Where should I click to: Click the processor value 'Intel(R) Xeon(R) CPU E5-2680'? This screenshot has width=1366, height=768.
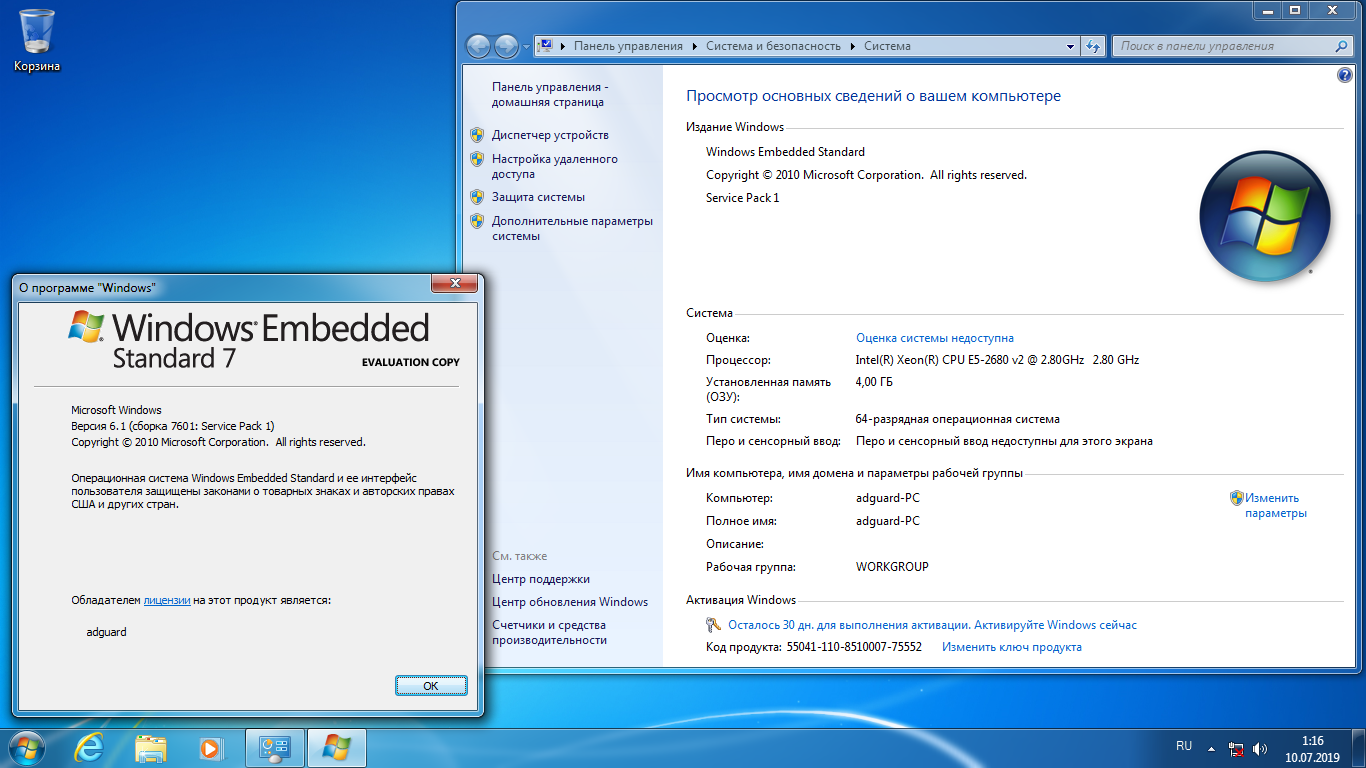[x=997, y=360]
